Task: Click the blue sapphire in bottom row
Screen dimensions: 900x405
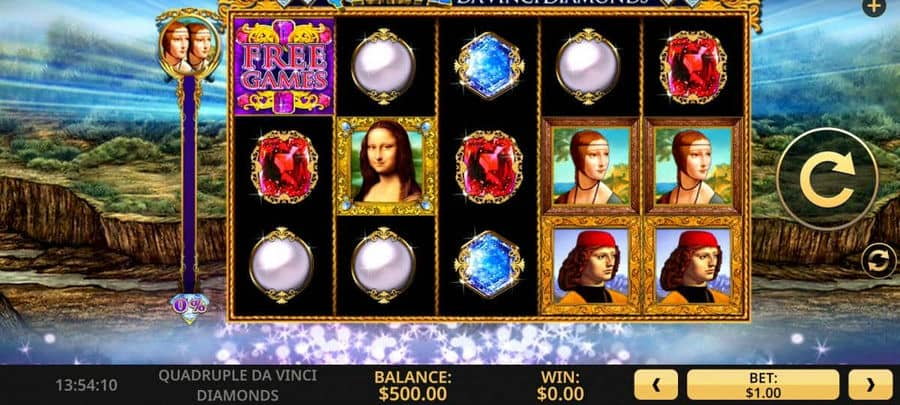Action: click(489, 265)
